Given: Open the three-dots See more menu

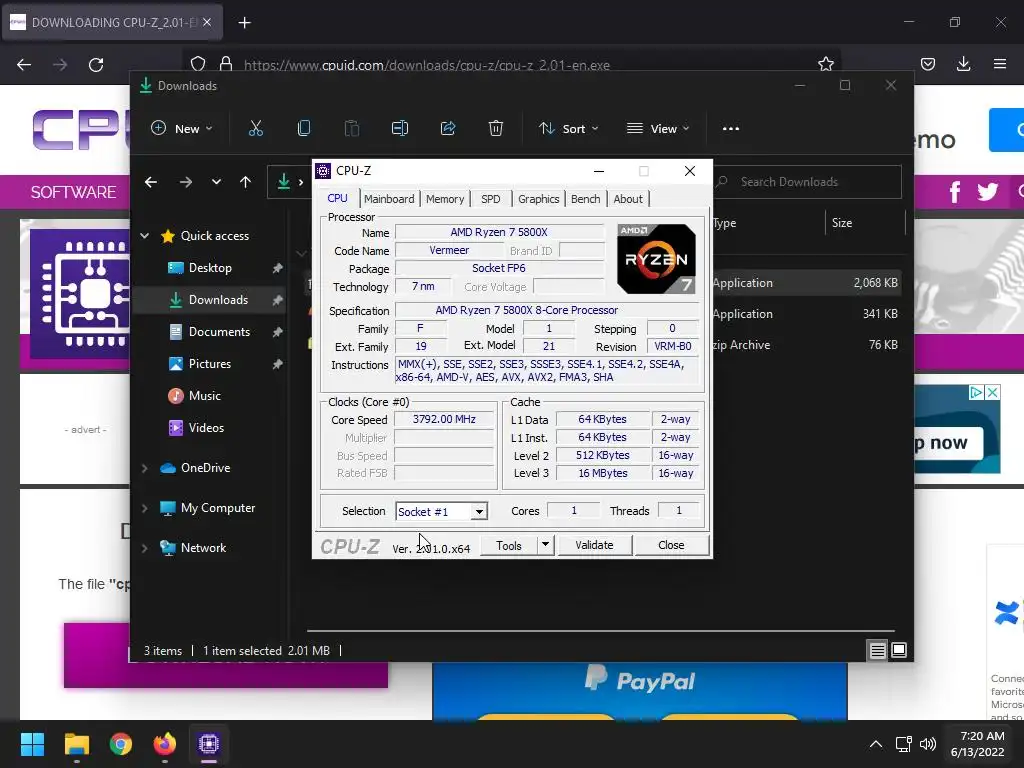Looking at the screenshot, I should pyautogui.click(x=731, y=129).
